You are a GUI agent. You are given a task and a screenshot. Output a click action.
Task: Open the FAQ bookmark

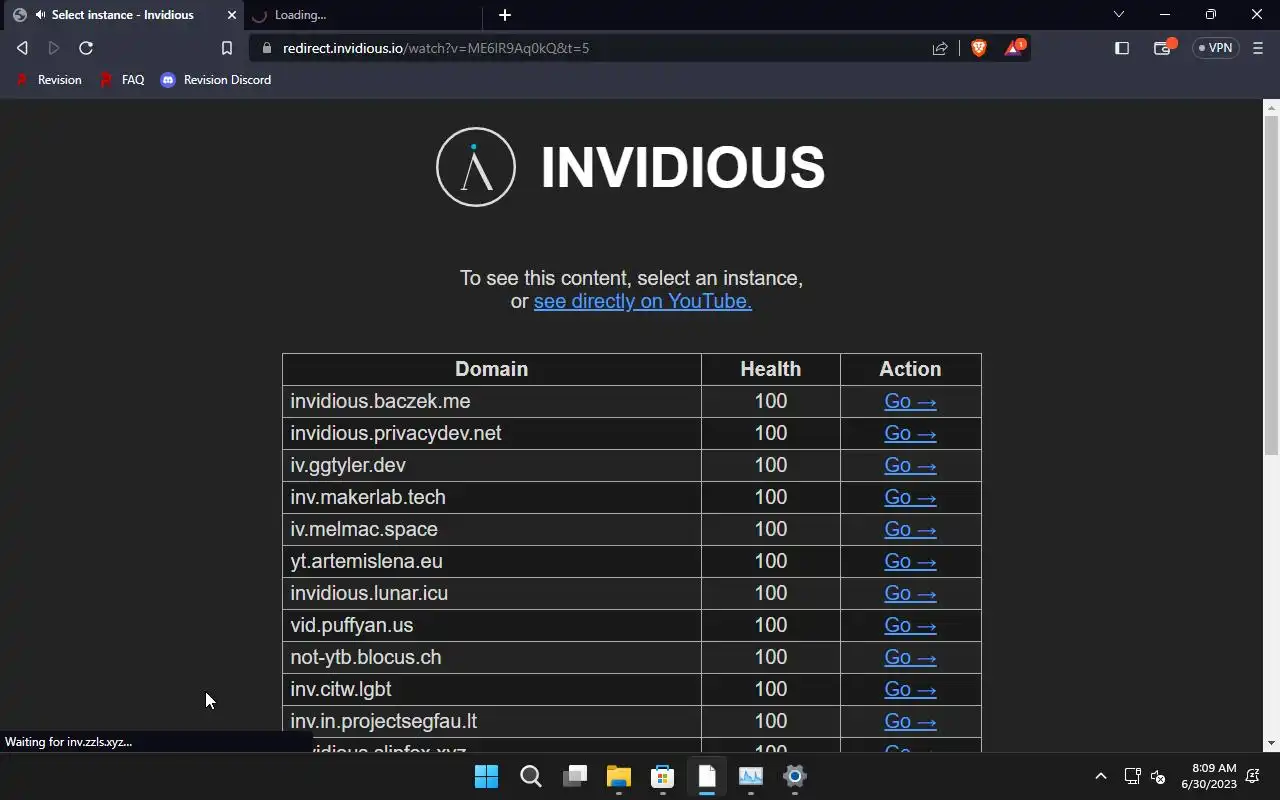point(123,80)
